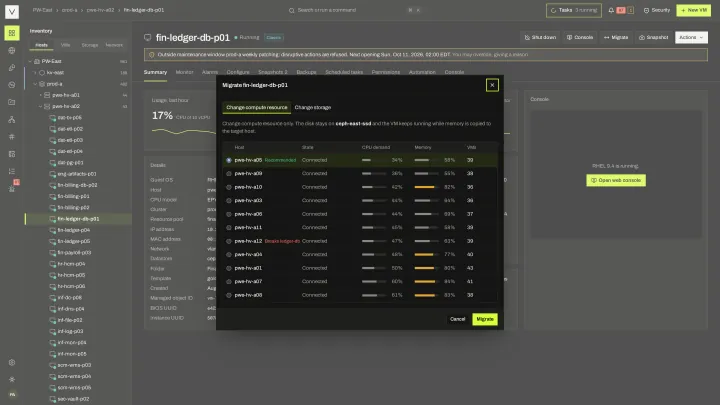Viewport: 720px width, 405px height.
Task: Open the settings gear in left sidebar
Action: pos(12,362)
